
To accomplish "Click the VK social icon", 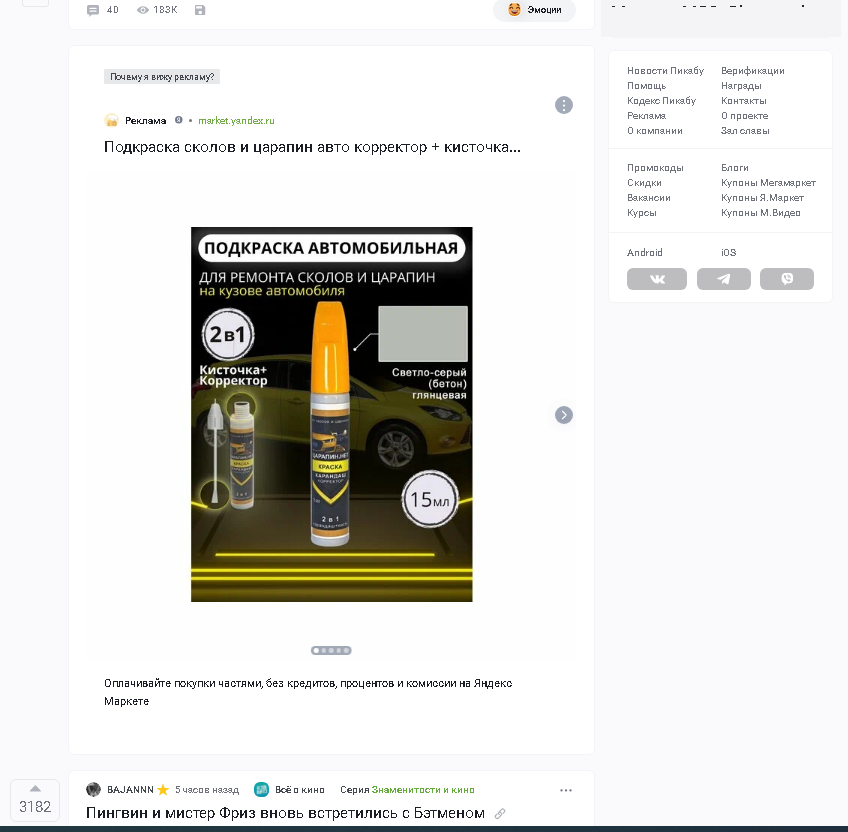I will coord(657,279).
